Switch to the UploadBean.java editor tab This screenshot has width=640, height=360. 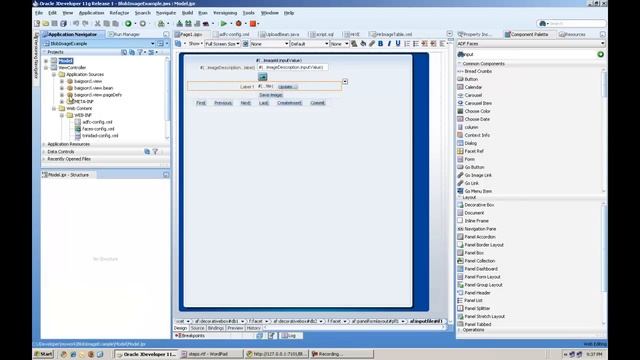pyautogui.click(x=280, y=34)
